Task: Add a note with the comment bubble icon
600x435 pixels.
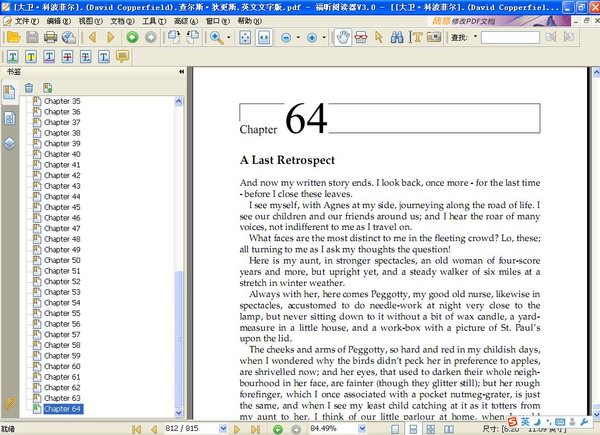Action: 122,57
